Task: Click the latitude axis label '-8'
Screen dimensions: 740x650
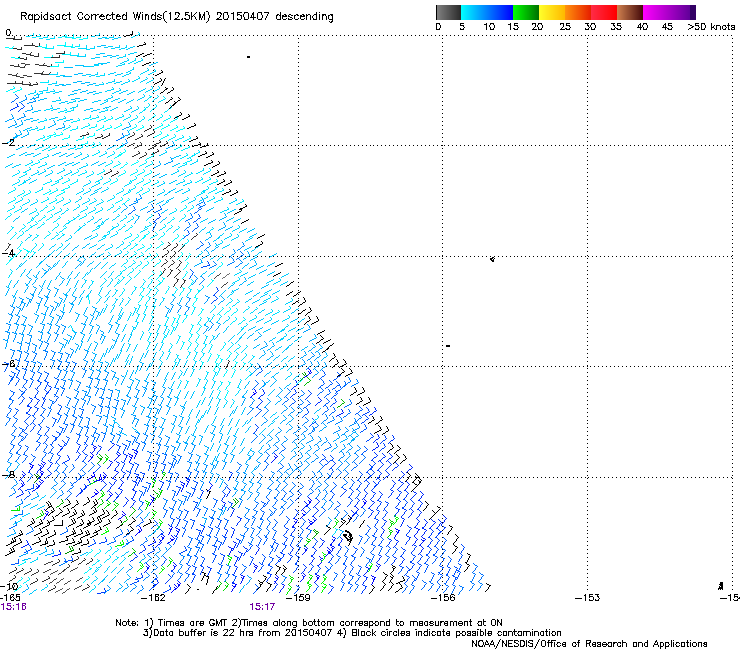Action: (8, 475)
